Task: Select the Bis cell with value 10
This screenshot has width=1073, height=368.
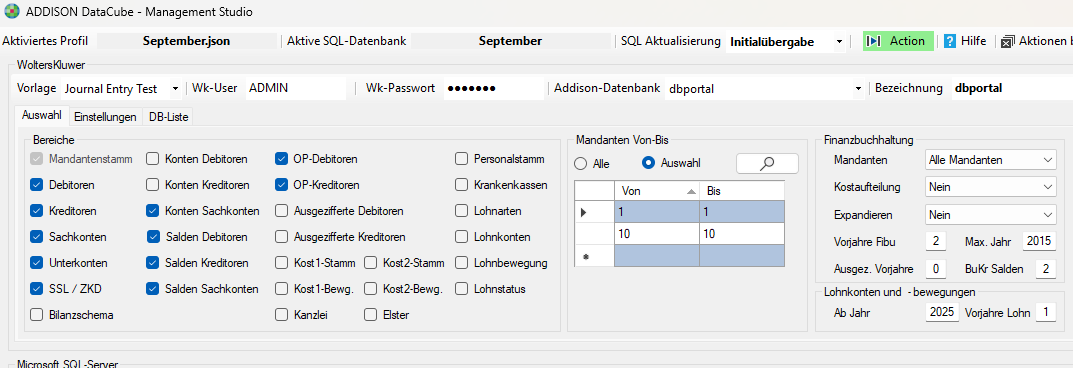Action: 741,234
